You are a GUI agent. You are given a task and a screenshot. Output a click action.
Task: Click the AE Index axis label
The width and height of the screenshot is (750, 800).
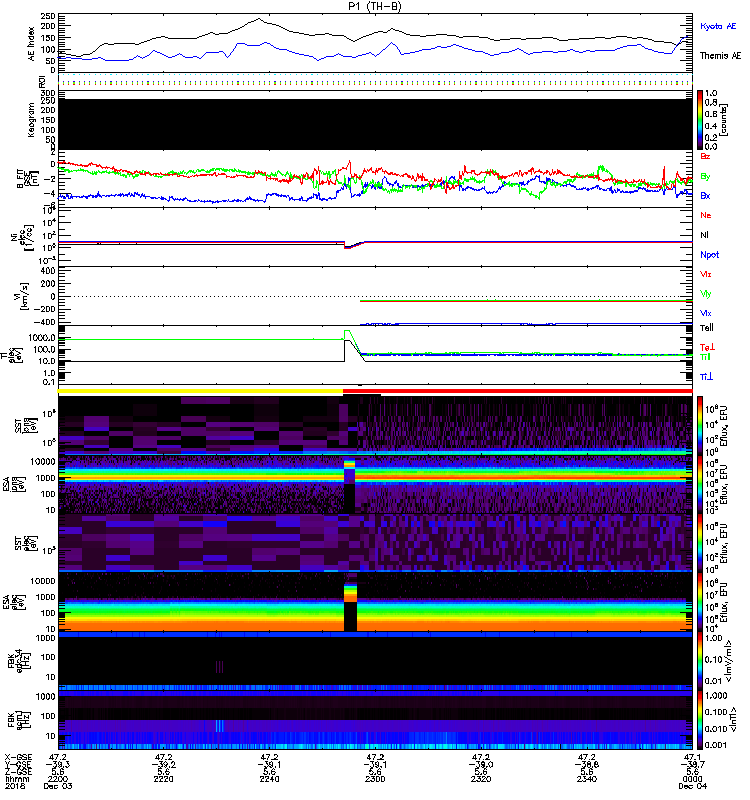(x=32, y=44)
